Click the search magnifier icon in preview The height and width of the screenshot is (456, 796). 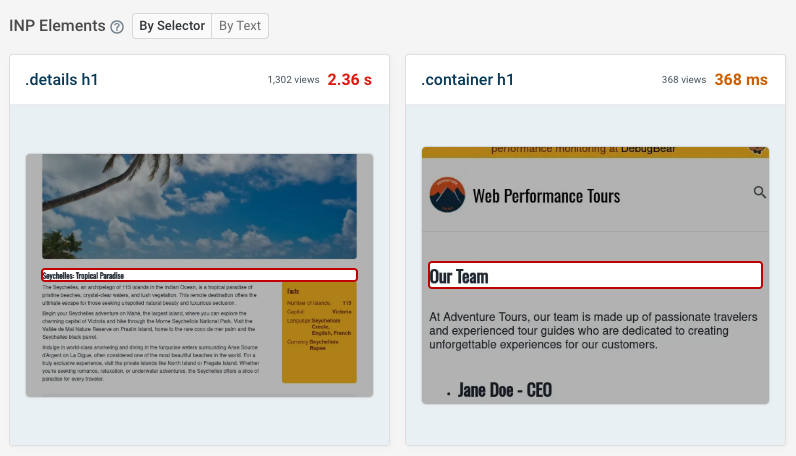[760, 192]
